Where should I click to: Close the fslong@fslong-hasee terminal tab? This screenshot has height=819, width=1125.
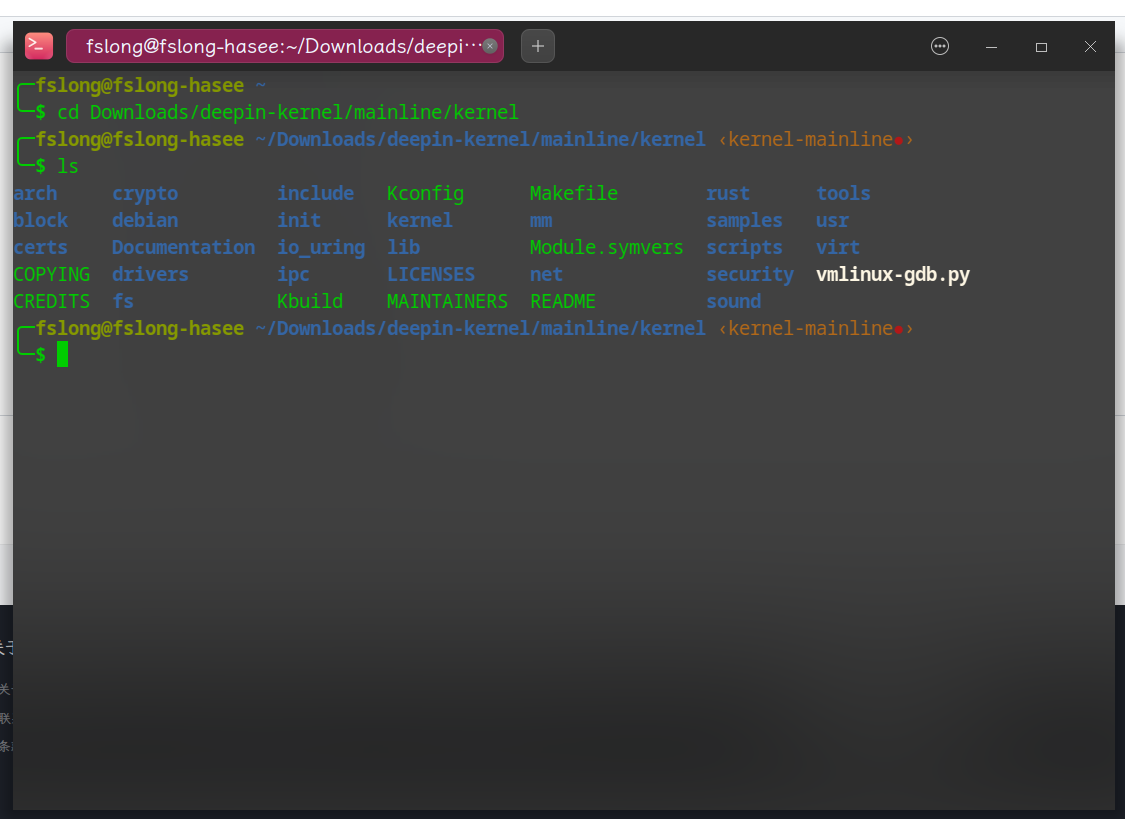coord(490,46)
